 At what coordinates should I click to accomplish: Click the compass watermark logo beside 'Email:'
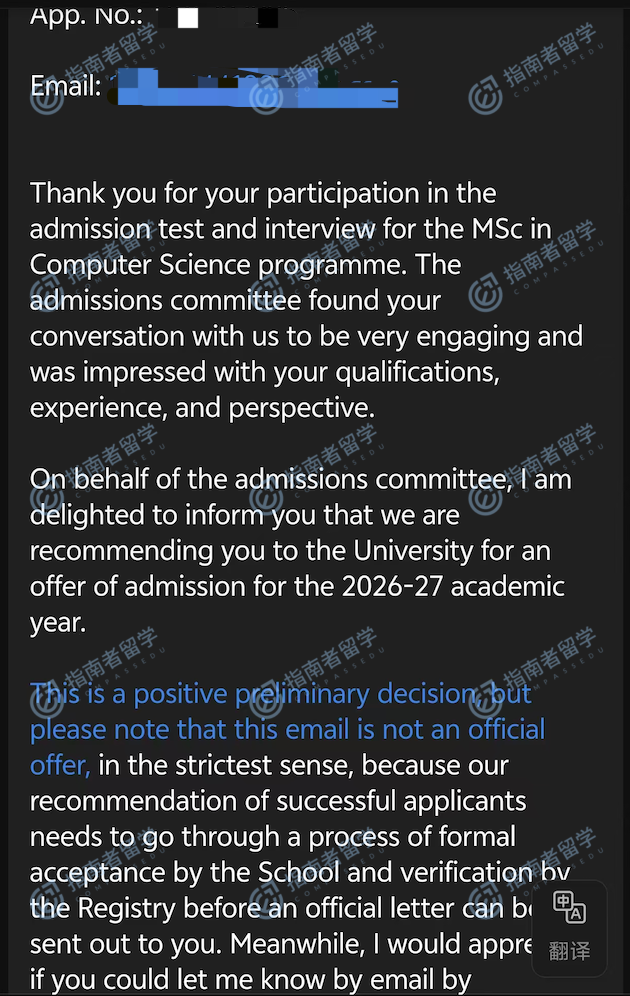coord(46,97)
